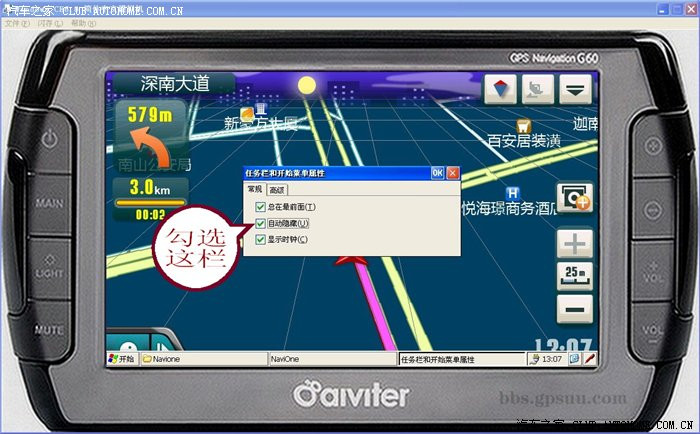Tap the MAIN hardware button
This screenshot has width=700, height=434.
click(49, 204)
